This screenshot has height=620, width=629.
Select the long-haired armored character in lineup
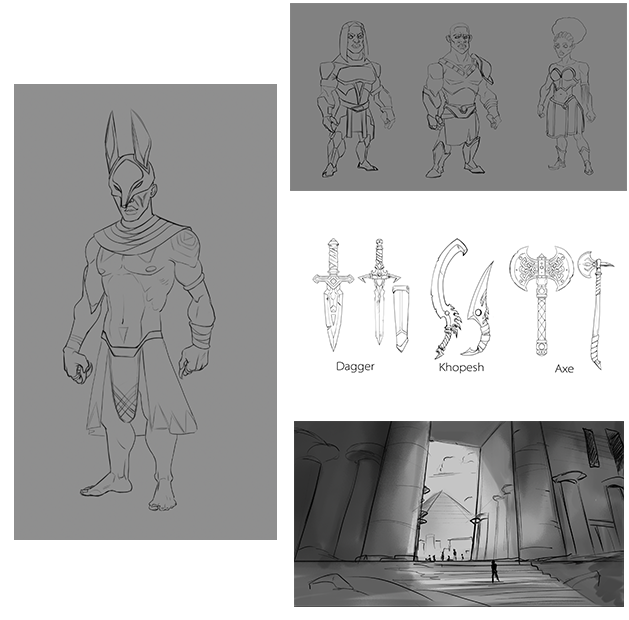(x=355, y=99)
